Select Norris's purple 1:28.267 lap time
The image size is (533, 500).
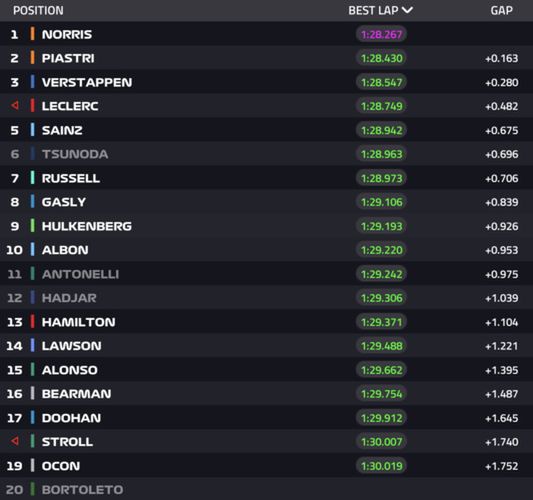click(x=381, y=34)
